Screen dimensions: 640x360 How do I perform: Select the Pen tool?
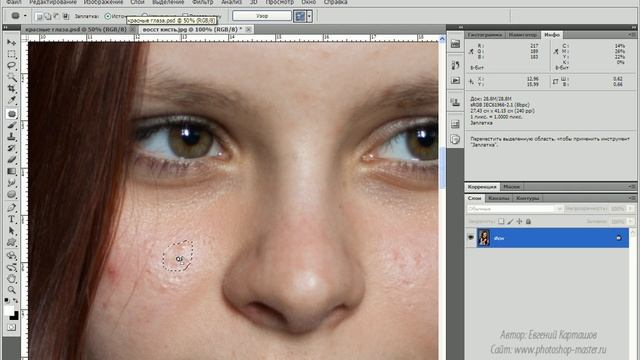click(x=11, y=208)
